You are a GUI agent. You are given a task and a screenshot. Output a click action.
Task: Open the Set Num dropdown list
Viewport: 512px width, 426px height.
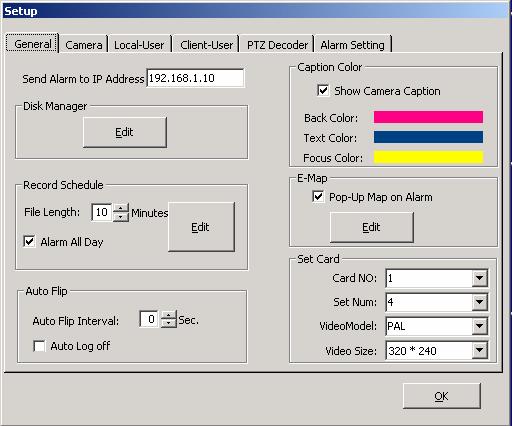(479, 302)
